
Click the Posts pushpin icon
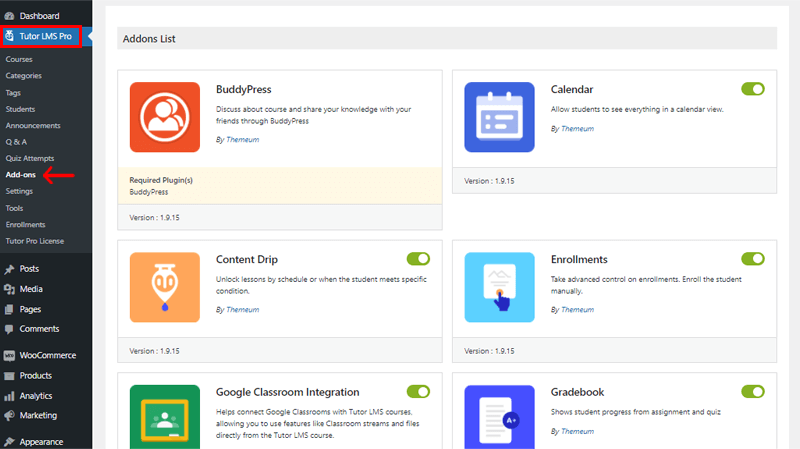(9, 269)
